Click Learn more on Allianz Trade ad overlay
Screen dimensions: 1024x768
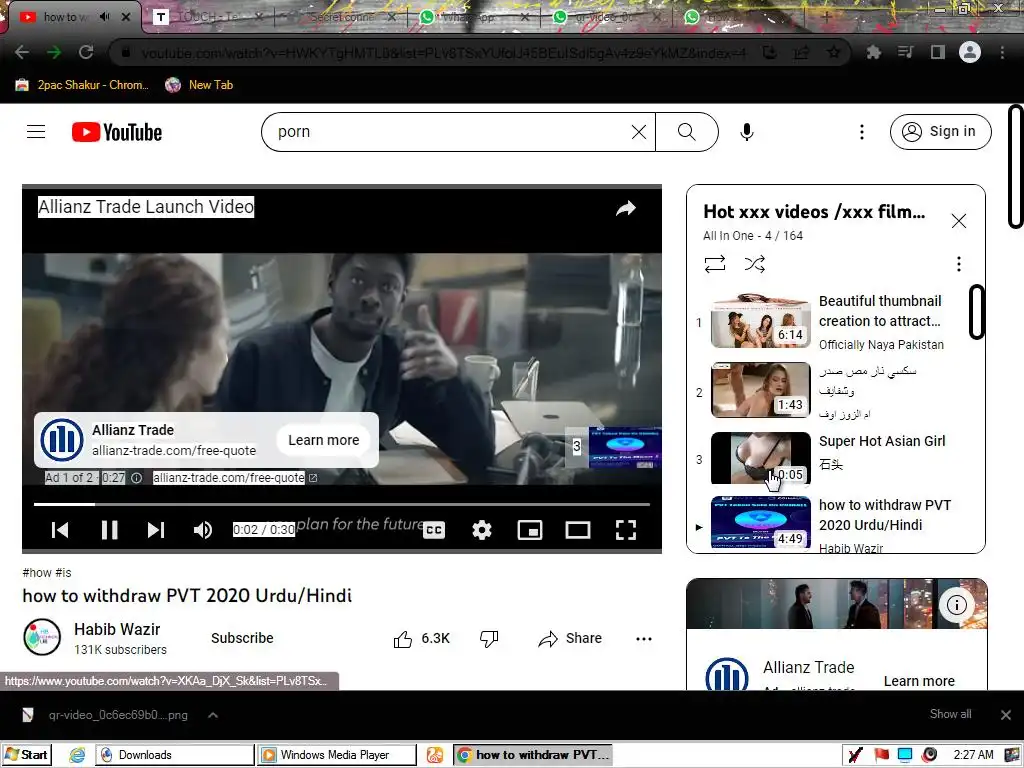click(x=324, y=440)
